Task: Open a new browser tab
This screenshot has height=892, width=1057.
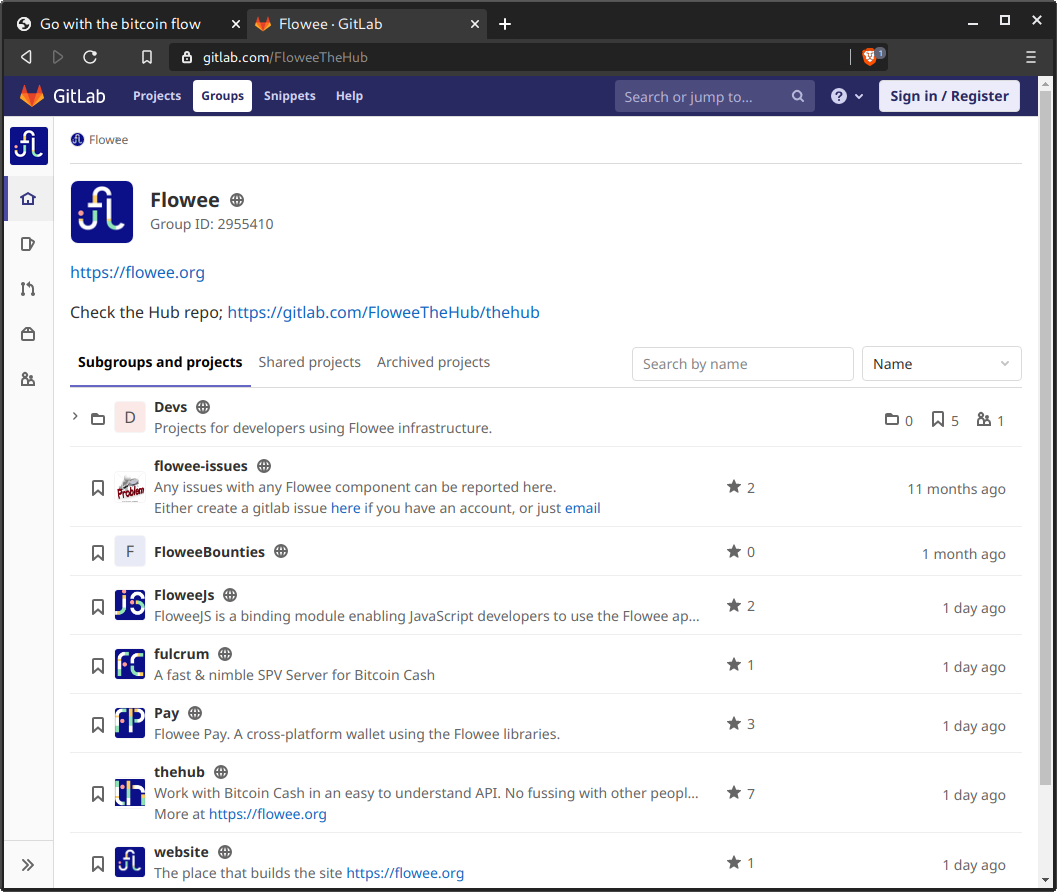Action: click(504, 24)
